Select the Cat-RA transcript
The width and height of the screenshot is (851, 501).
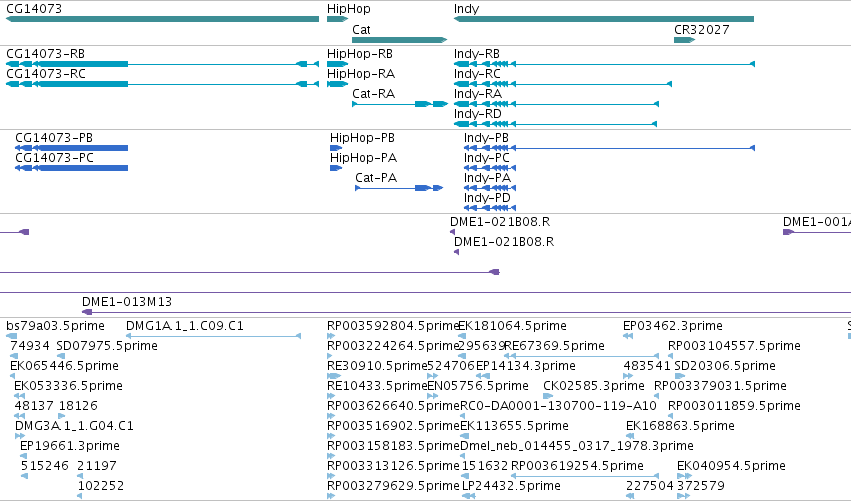coord(400,104)
